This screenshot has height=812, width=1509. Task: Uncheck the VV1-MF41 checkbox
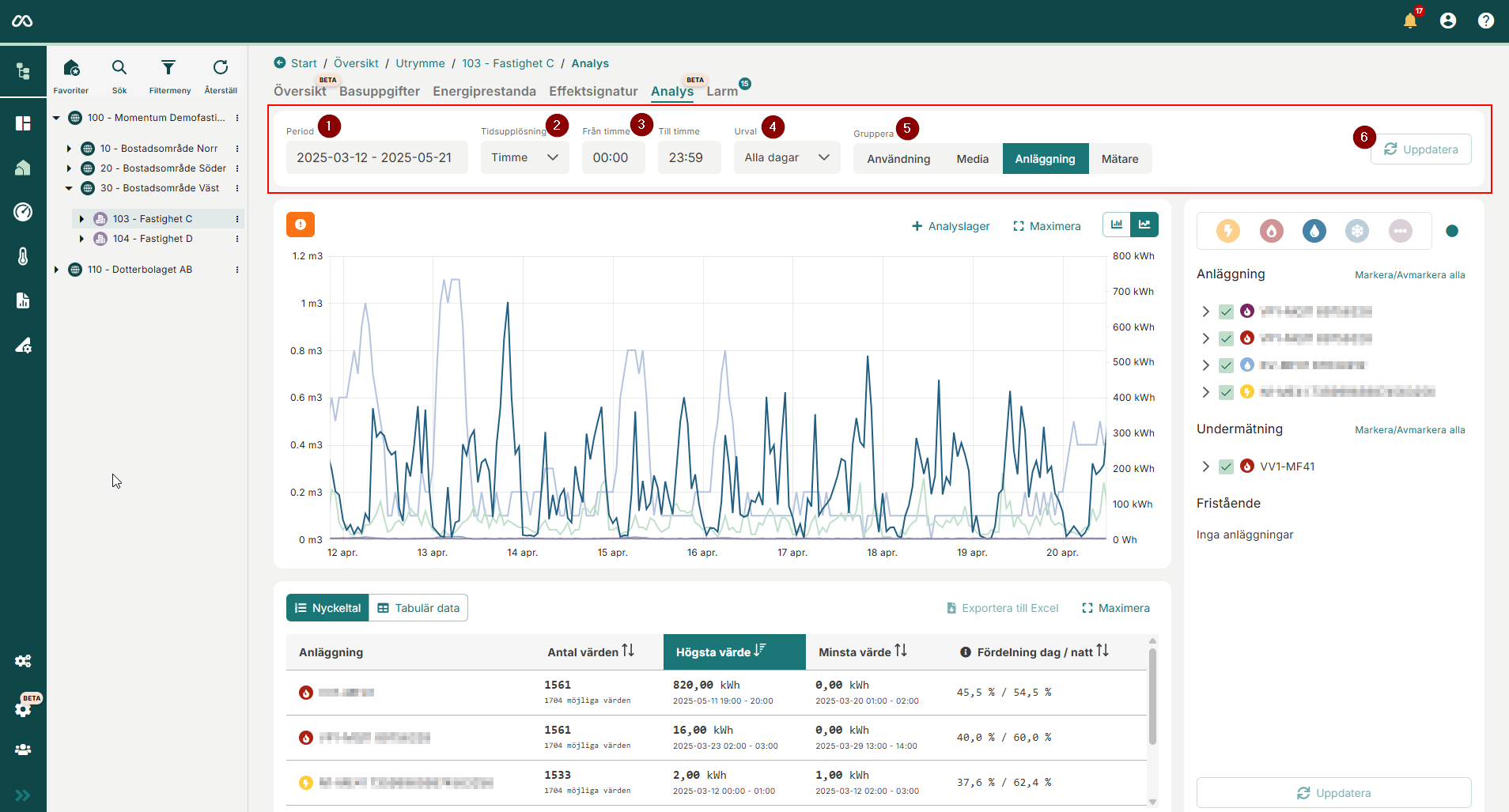1226,466
